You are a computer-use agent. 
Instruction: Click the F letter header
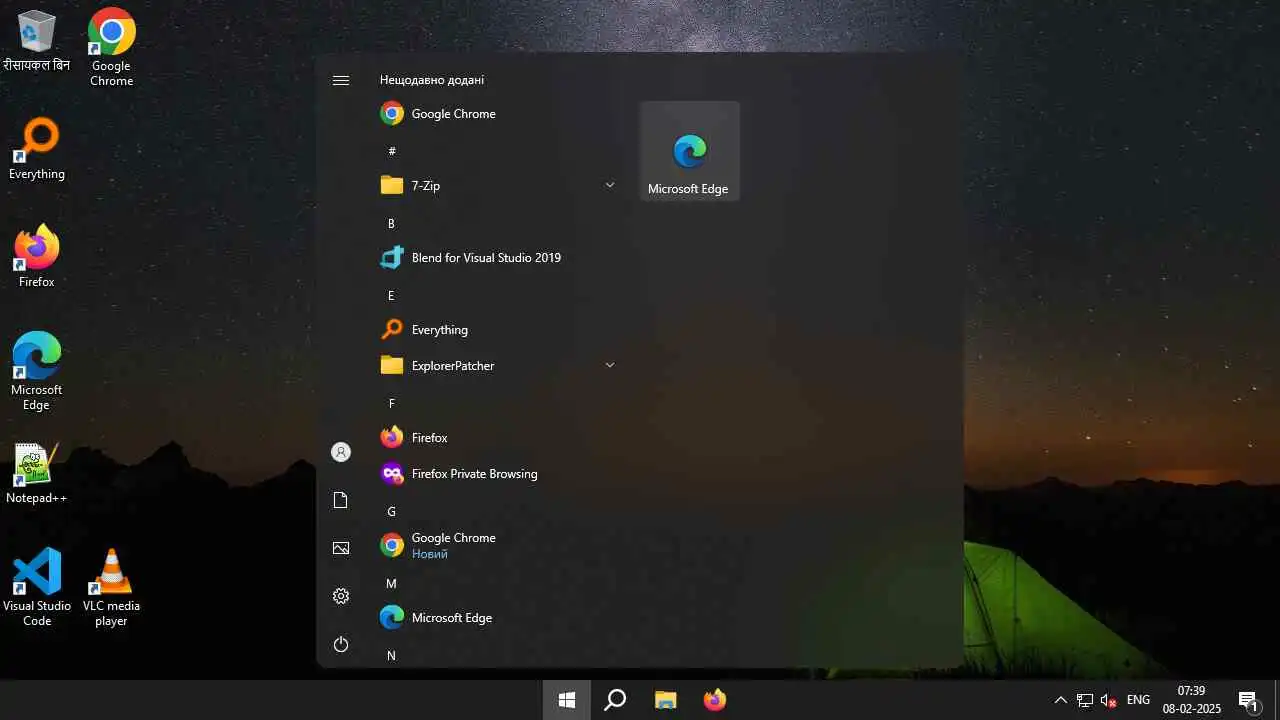click(391, 403)
